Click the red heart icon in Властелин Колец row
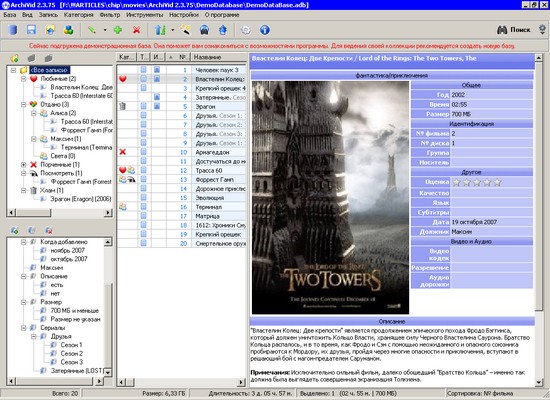This screenshot has width=550, height=400. coord(122,79)
